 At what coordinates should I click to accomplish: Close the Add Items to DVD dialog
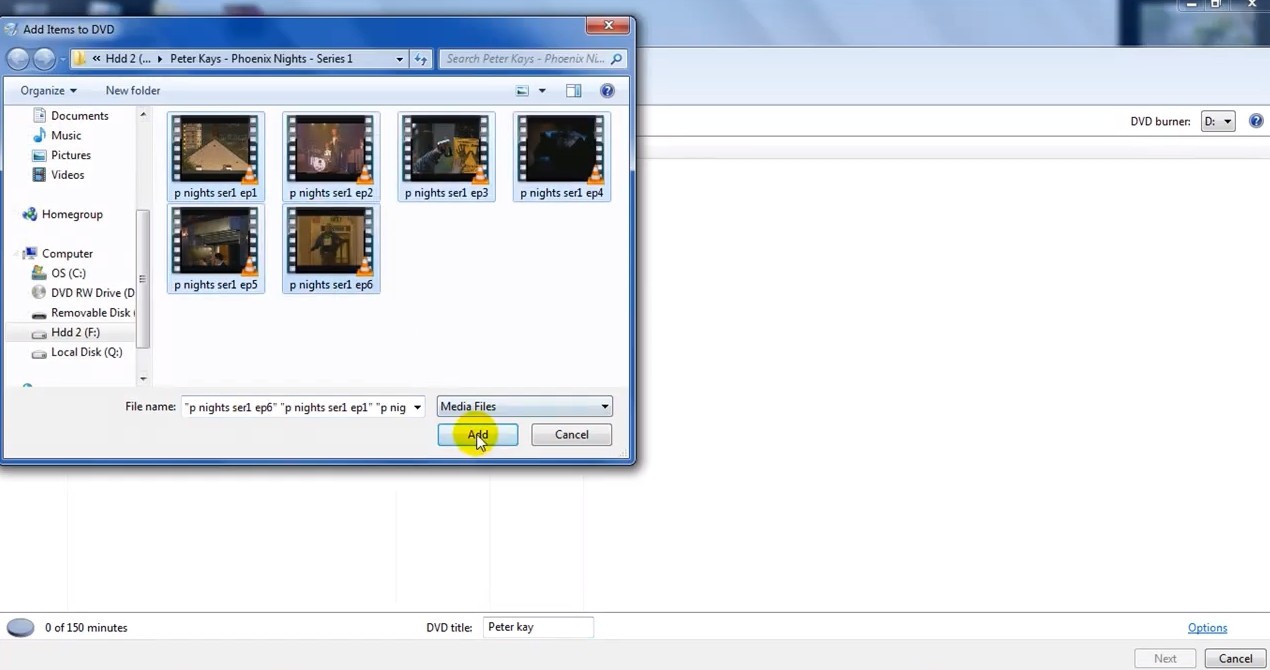[607, 25]
